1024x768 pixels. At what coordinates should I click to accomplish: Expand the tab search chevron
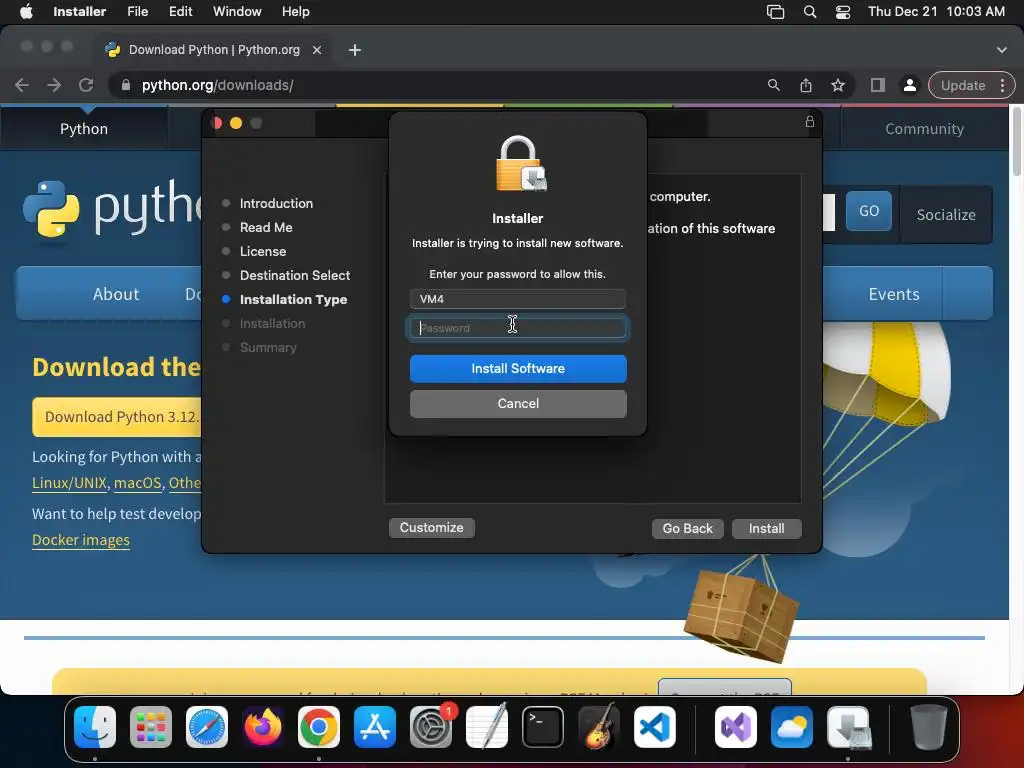click(1002, 50)
